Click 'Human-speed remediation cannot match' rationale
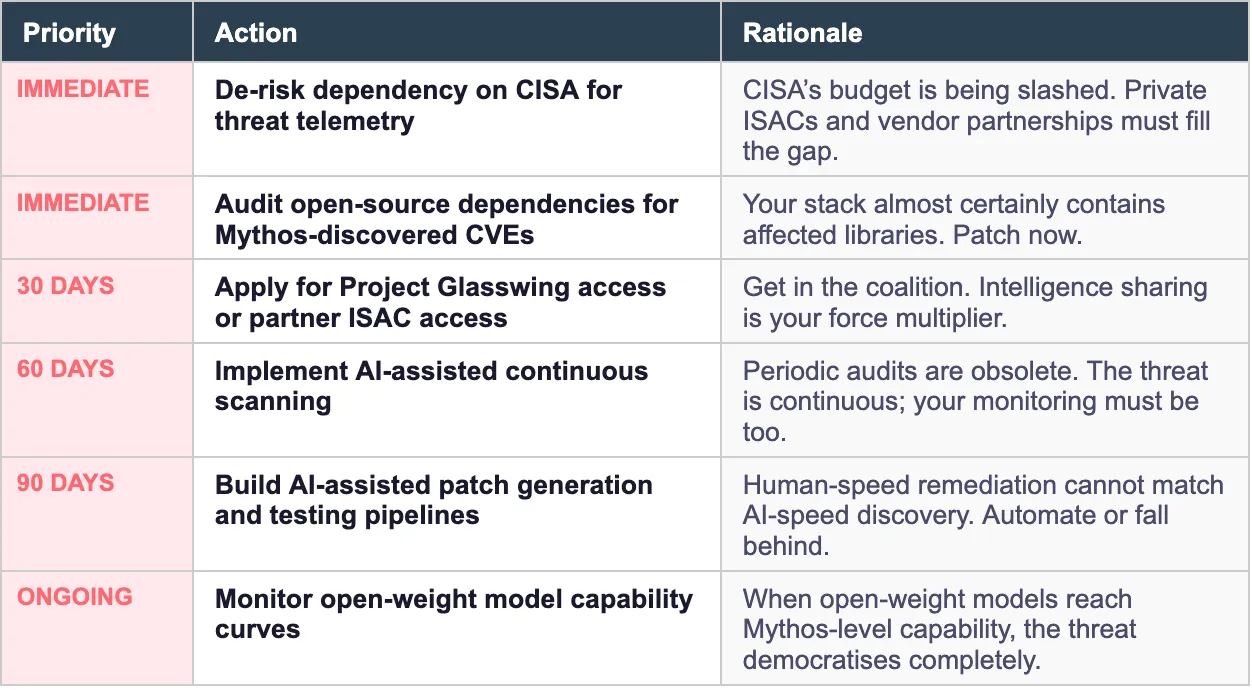This screenshot has height=690, width=1252. pyautogui.click(x=983, y=515)
